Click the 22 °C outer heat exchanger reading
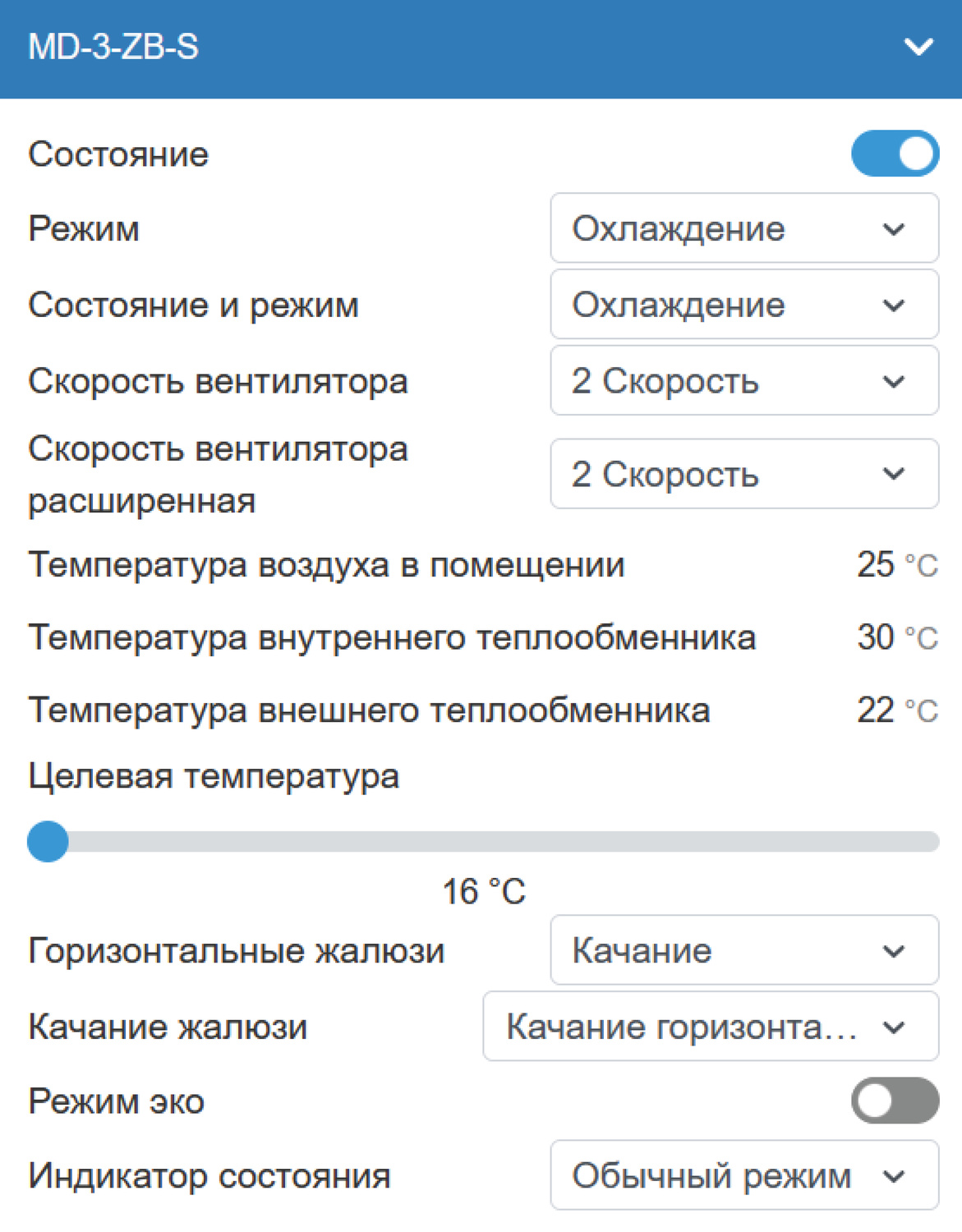962x1232 pixels. tap(896, 710)
